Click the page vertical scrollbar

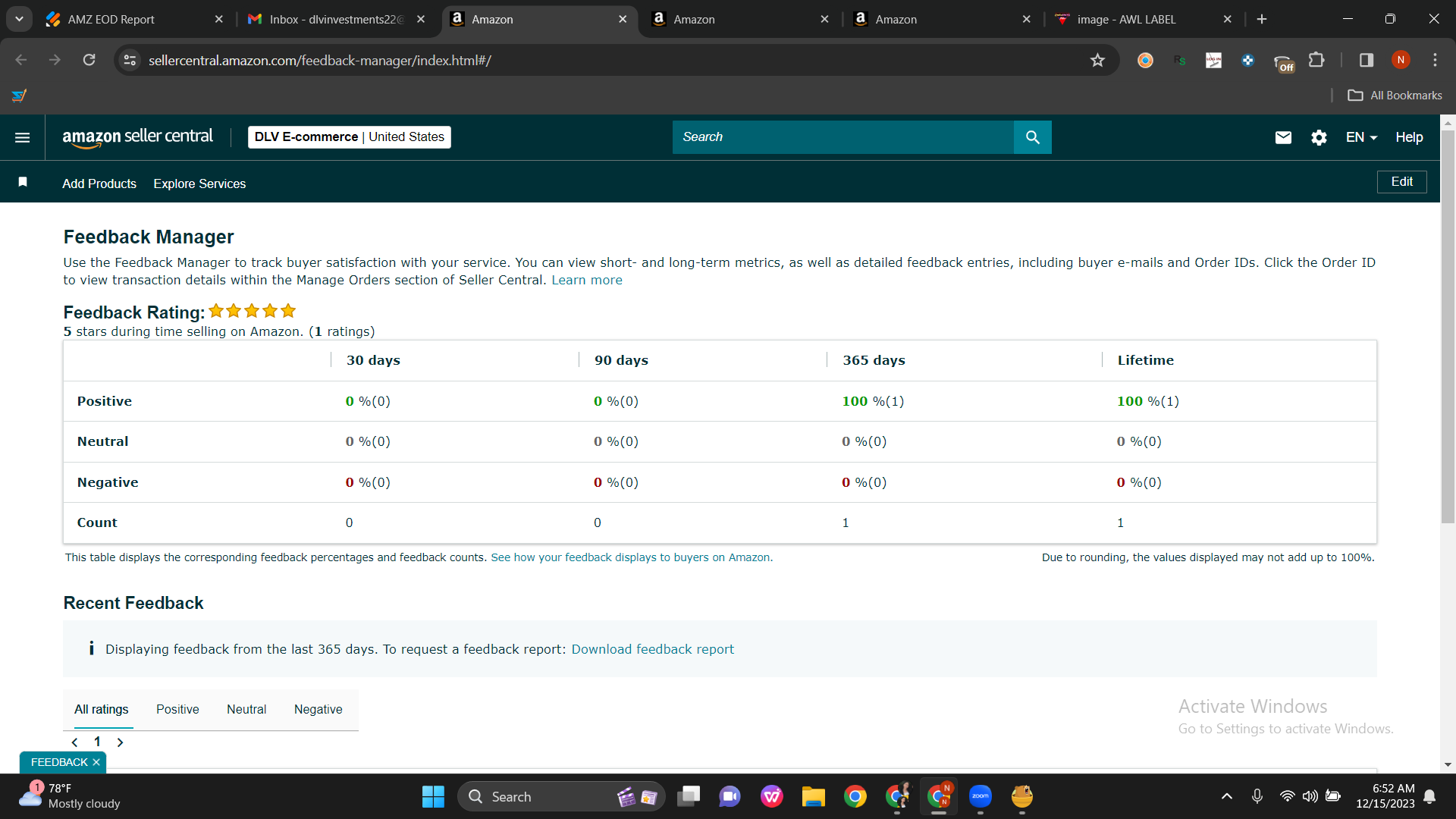(1448, 326)
